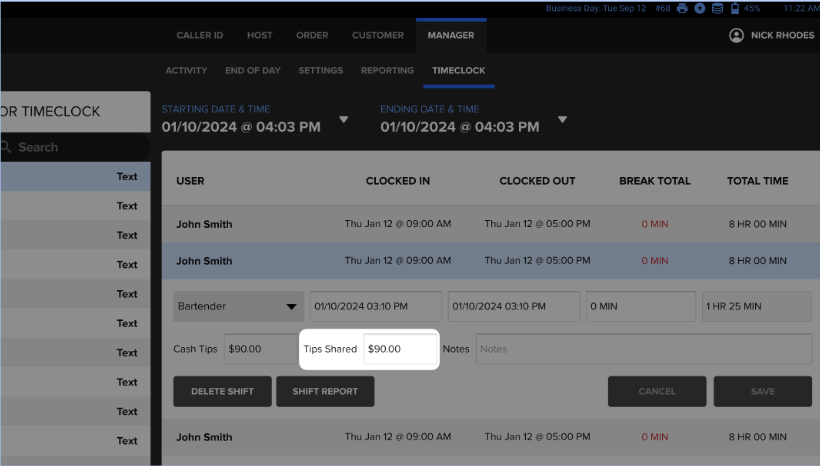Click the database icon in status bar
Image resolution: width=820 pixels, height=466 pixels.
(x=718, y=8)
